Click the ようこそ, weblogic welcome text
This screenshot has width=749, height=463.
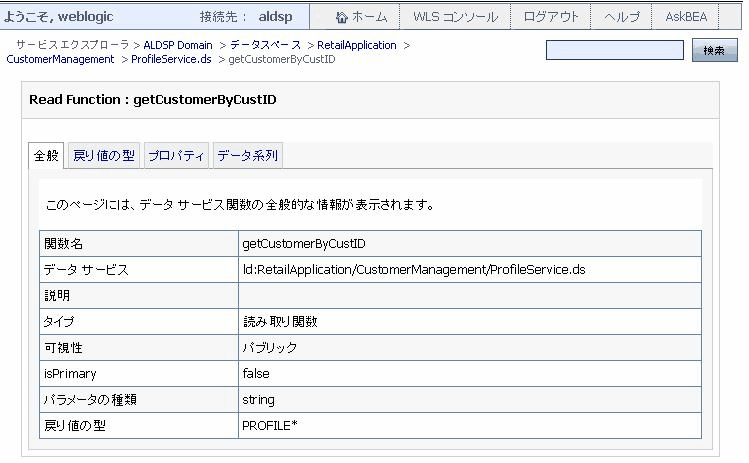coord(58,17)
